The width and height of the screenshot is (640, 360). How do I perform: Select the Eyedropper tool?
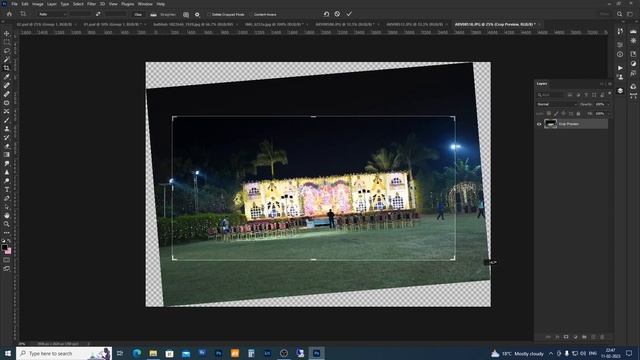(x=7, y=77)
